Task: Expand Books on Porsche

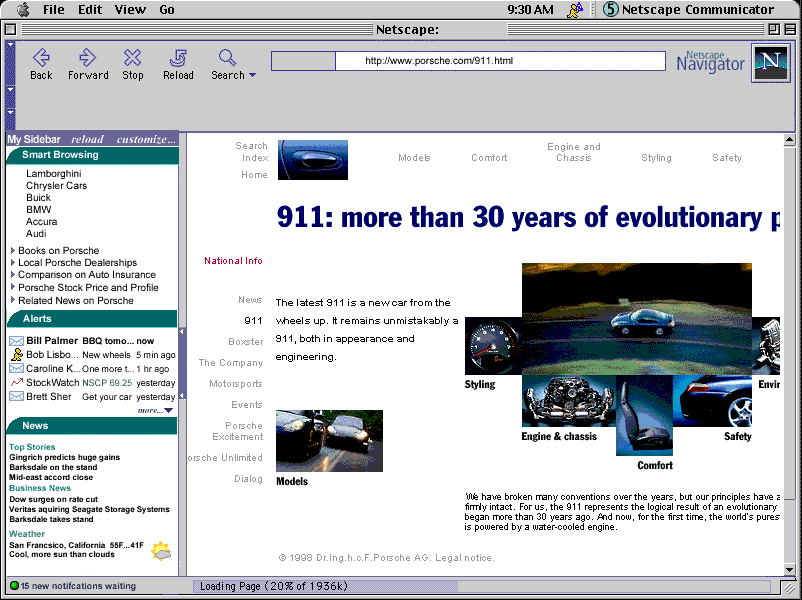Action: point(13,250)
